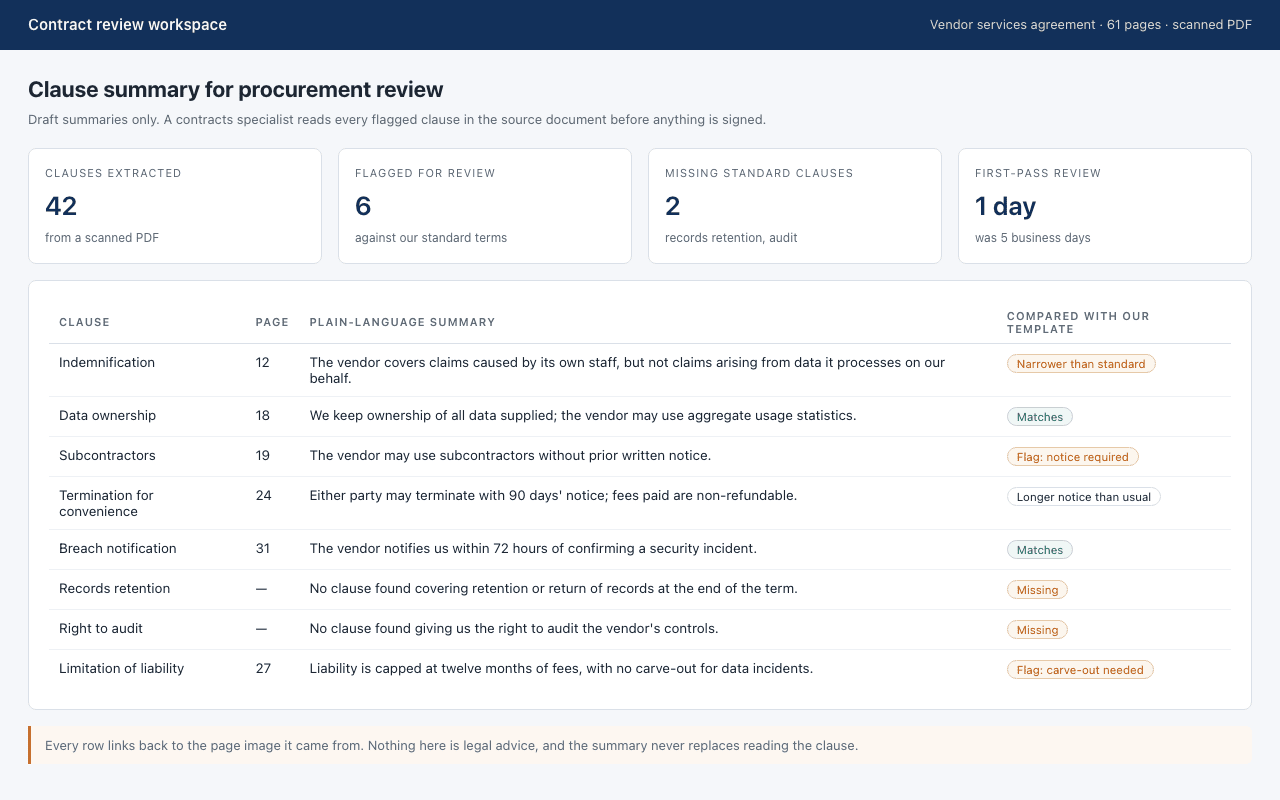Click the Matches badge for Breach notification
The image size is (1280, 800).
tap(1040, 550)
